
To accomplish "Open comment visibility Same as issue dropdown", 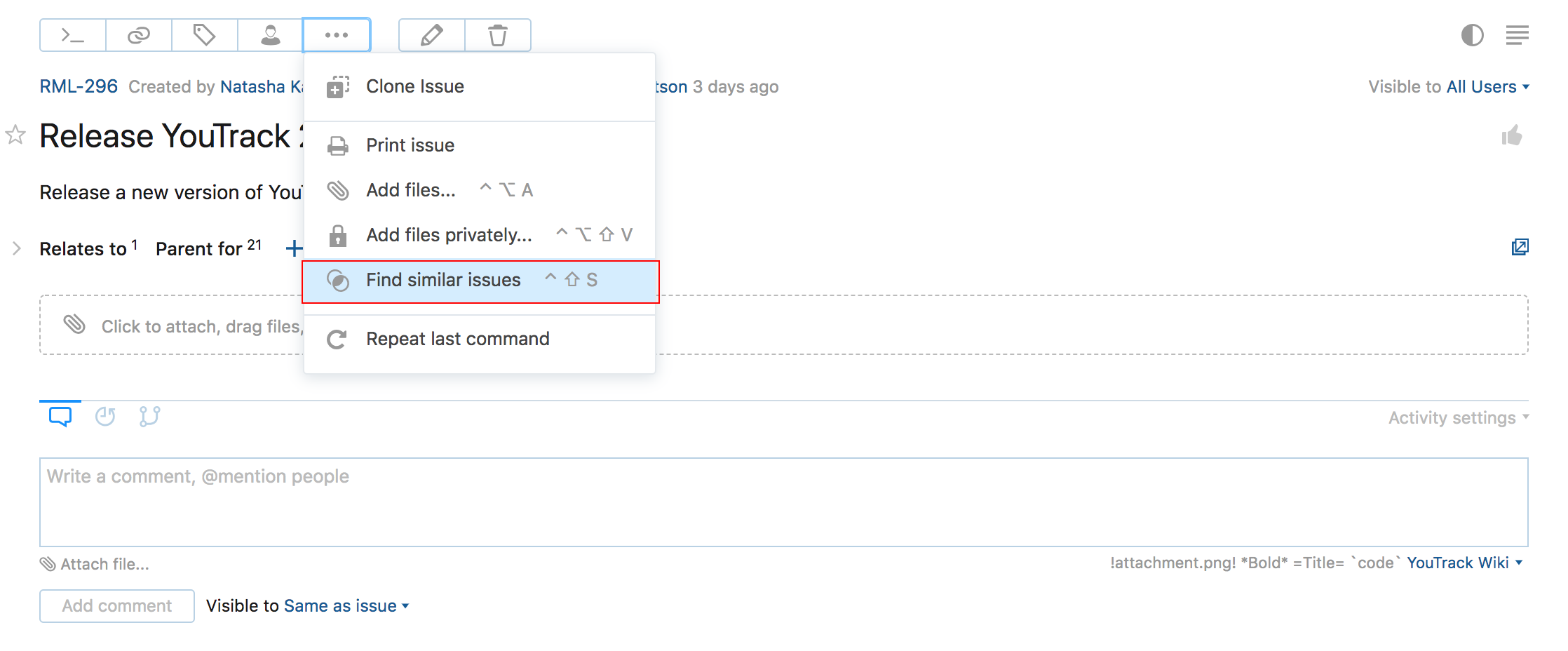I will [346, 606].
